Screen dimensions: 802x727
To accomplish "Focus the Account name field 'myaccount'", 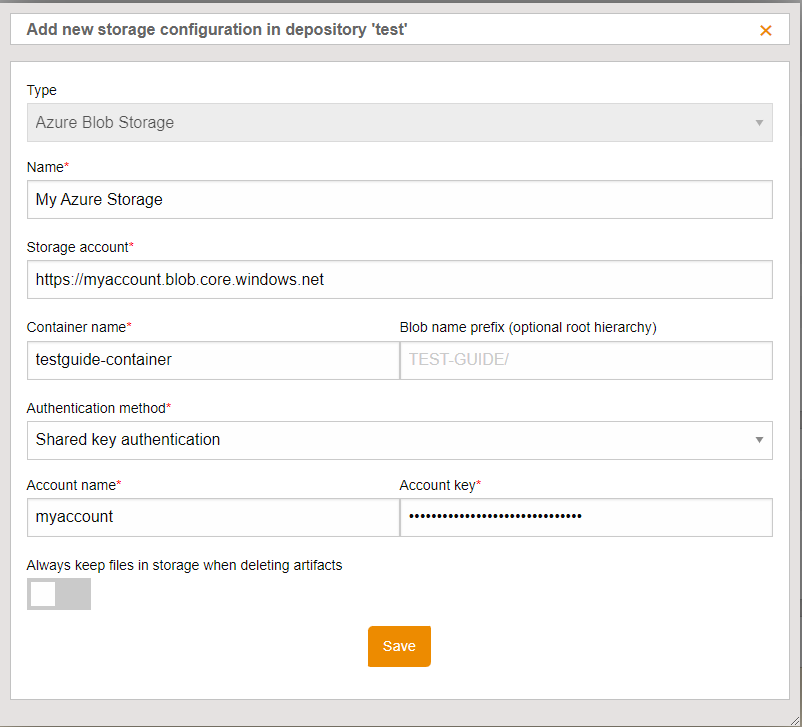I will (213, 517).
